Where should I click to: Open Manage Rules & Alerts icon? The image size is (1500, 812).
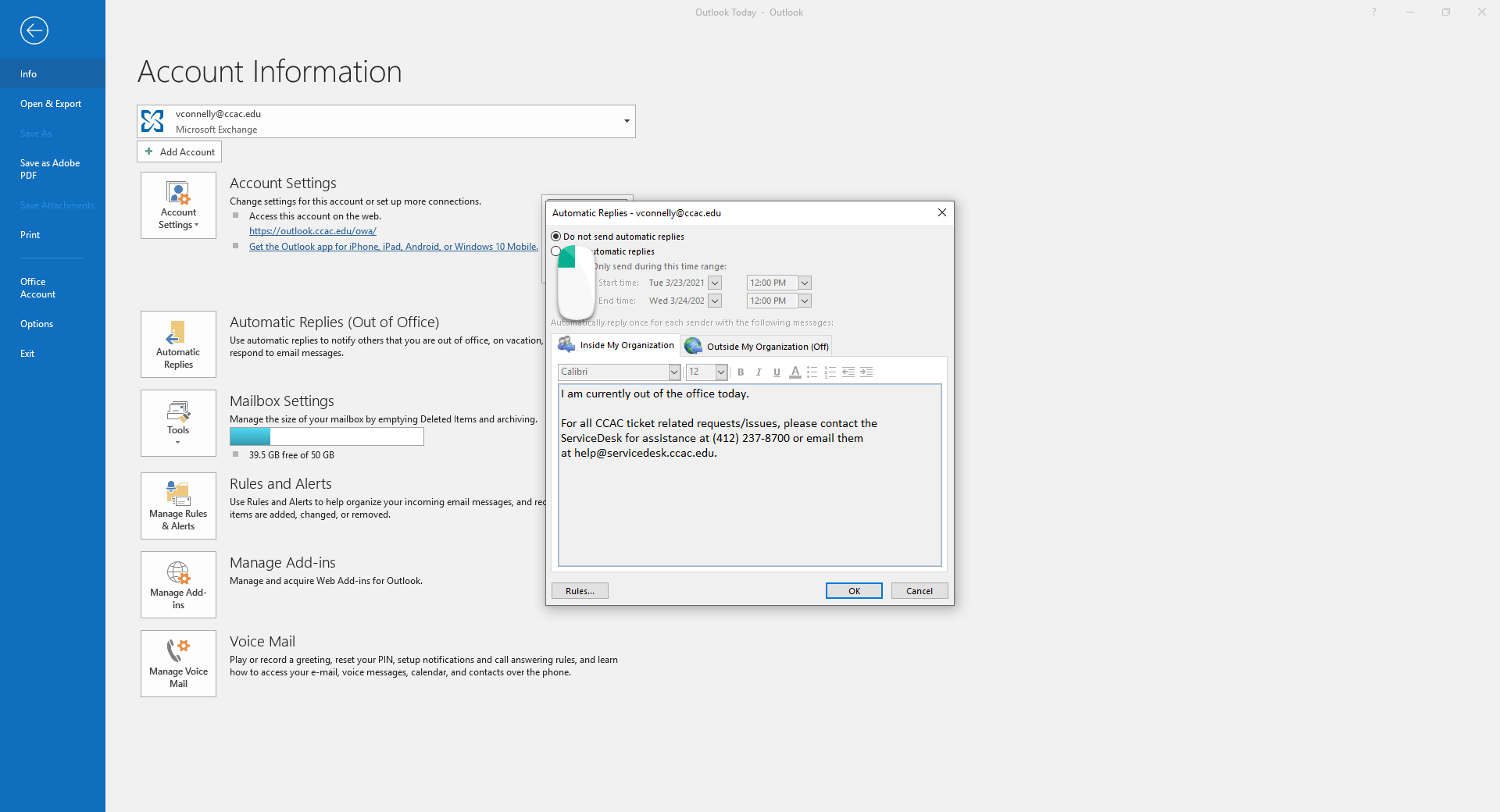pos(178,505)
